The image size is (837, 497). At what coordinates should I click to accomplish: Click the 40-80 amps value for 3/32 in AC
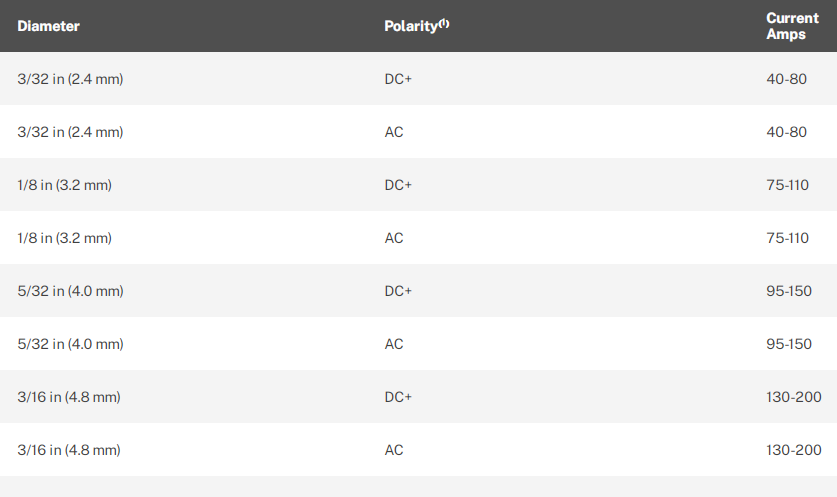coord(785,132)
